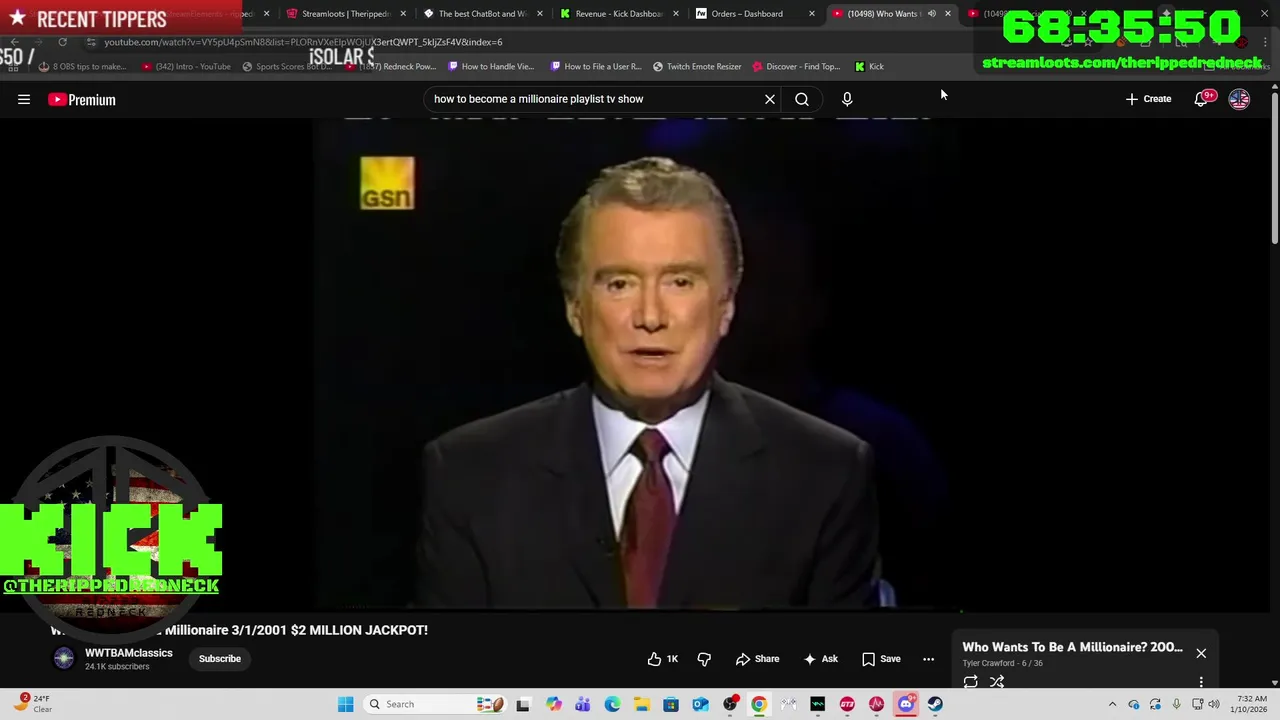This screenshot has width=1280, height=720.
Task: Save the video to a playlist
Action: [x=881, y=659]
